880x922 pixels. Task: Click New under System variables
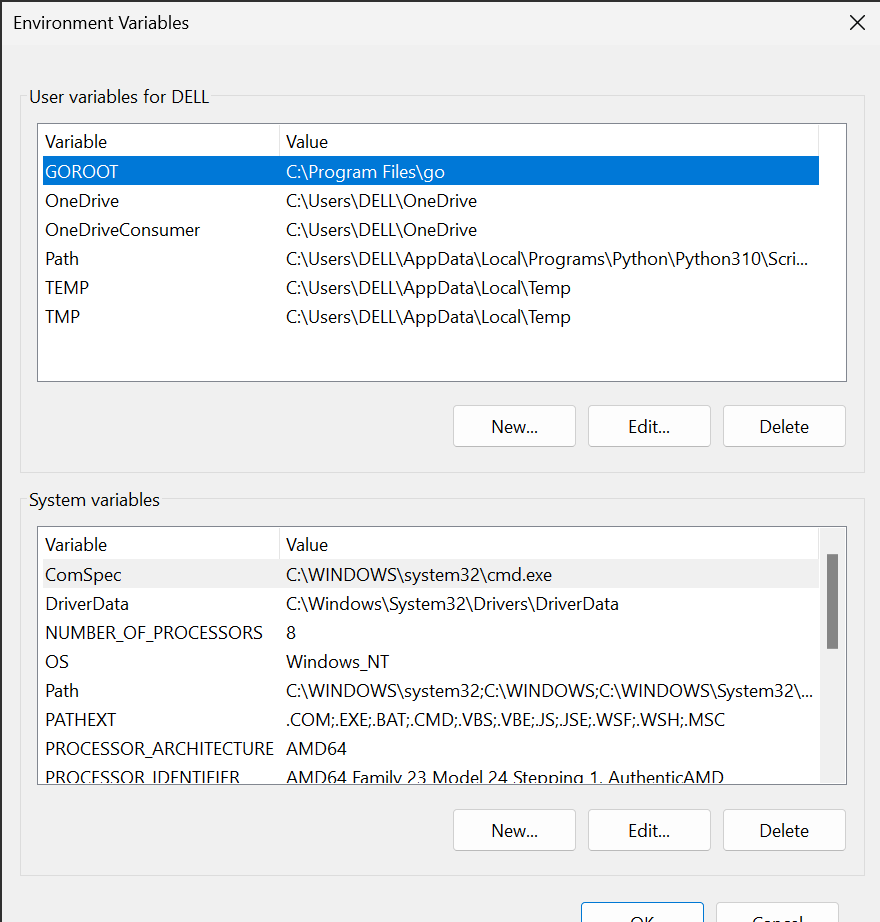(514, 830)
